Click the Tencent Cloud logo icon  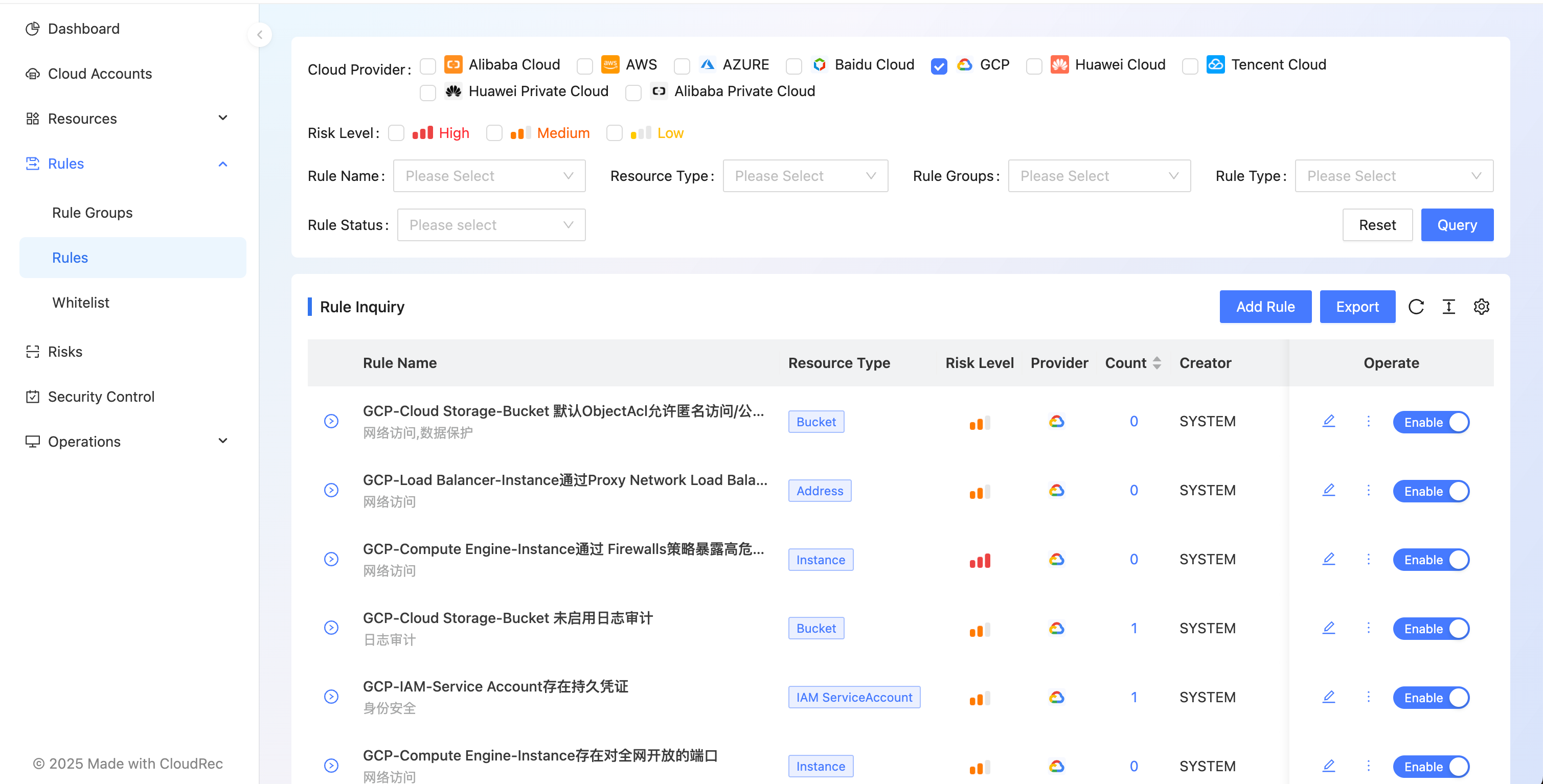[x=1215, y=64]
